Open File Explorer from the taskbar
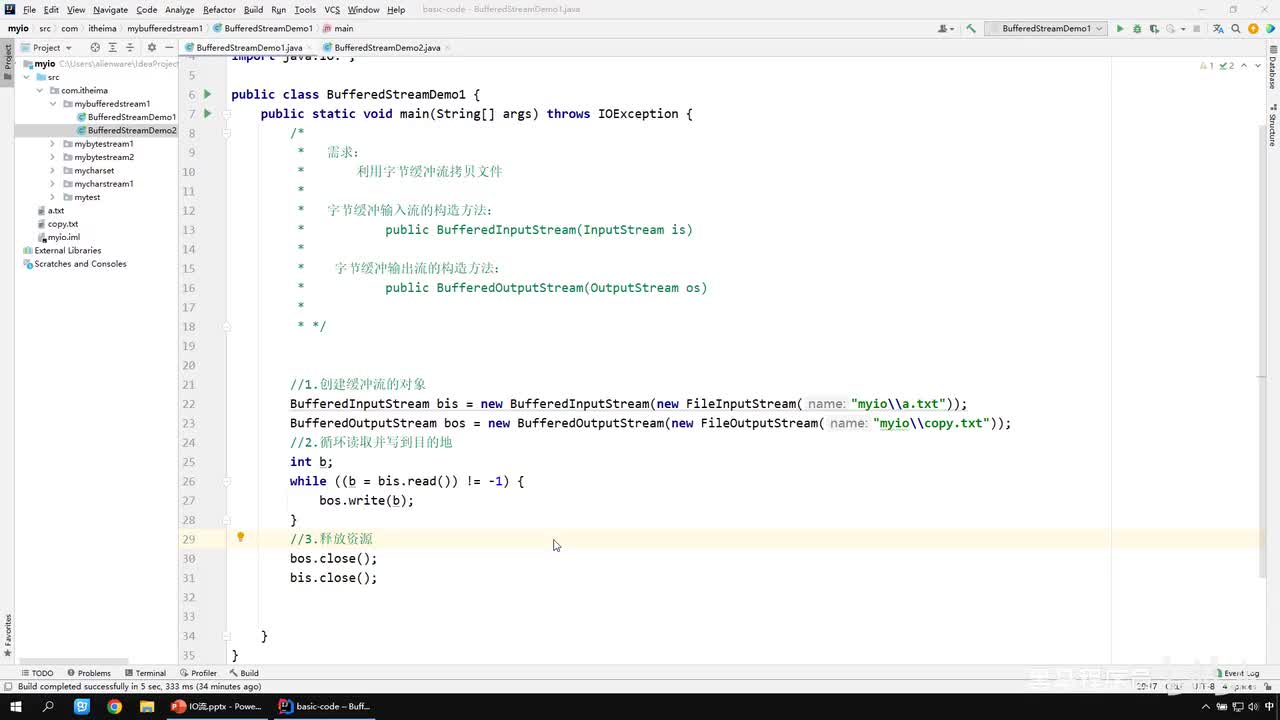1280x720 pixels. click(x=147, y=706)
